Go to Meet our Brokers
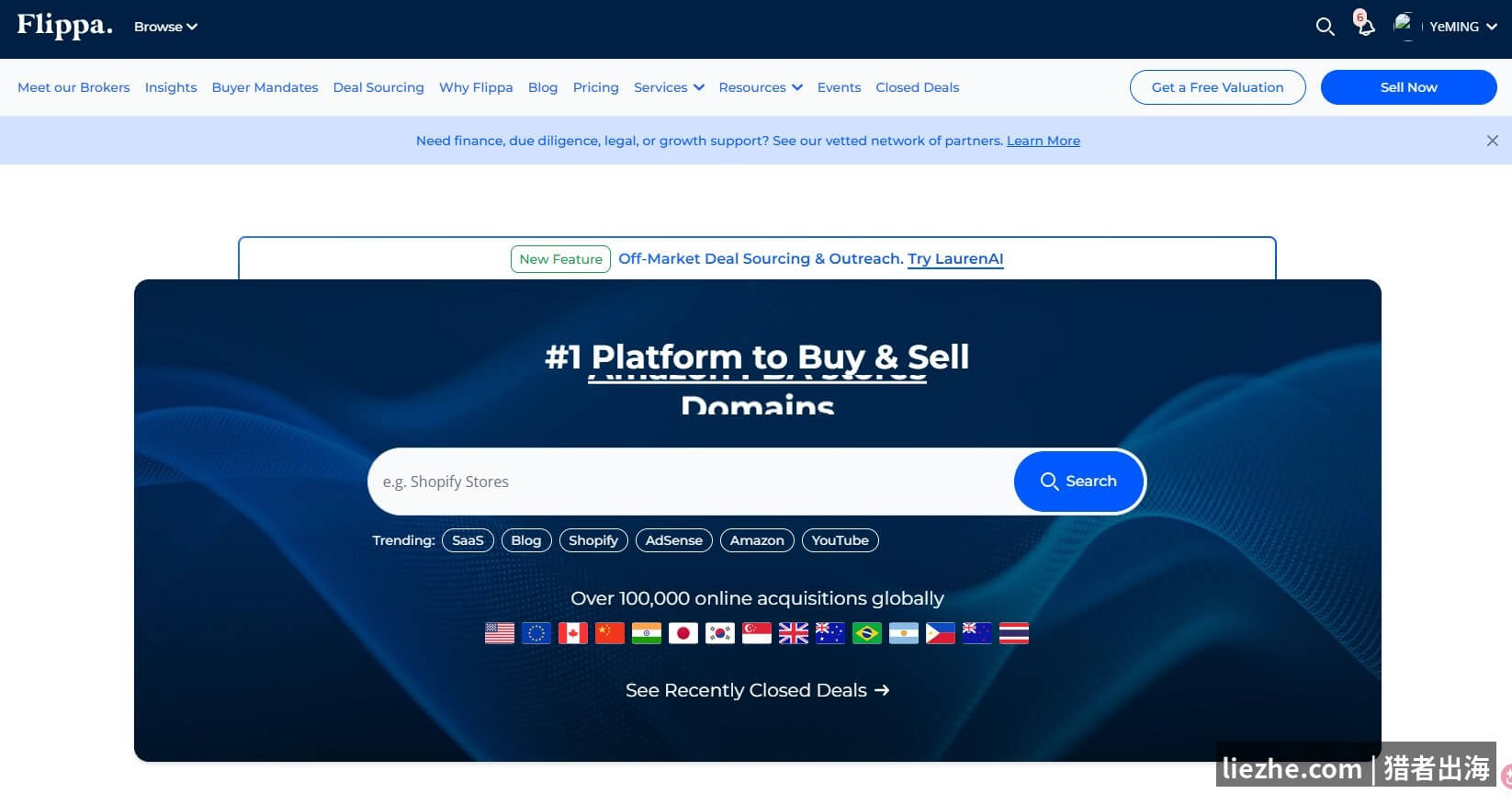Image resolution: width=1512 pixels, height=805 pixels. pyautogui.click(x=73, y=87)
